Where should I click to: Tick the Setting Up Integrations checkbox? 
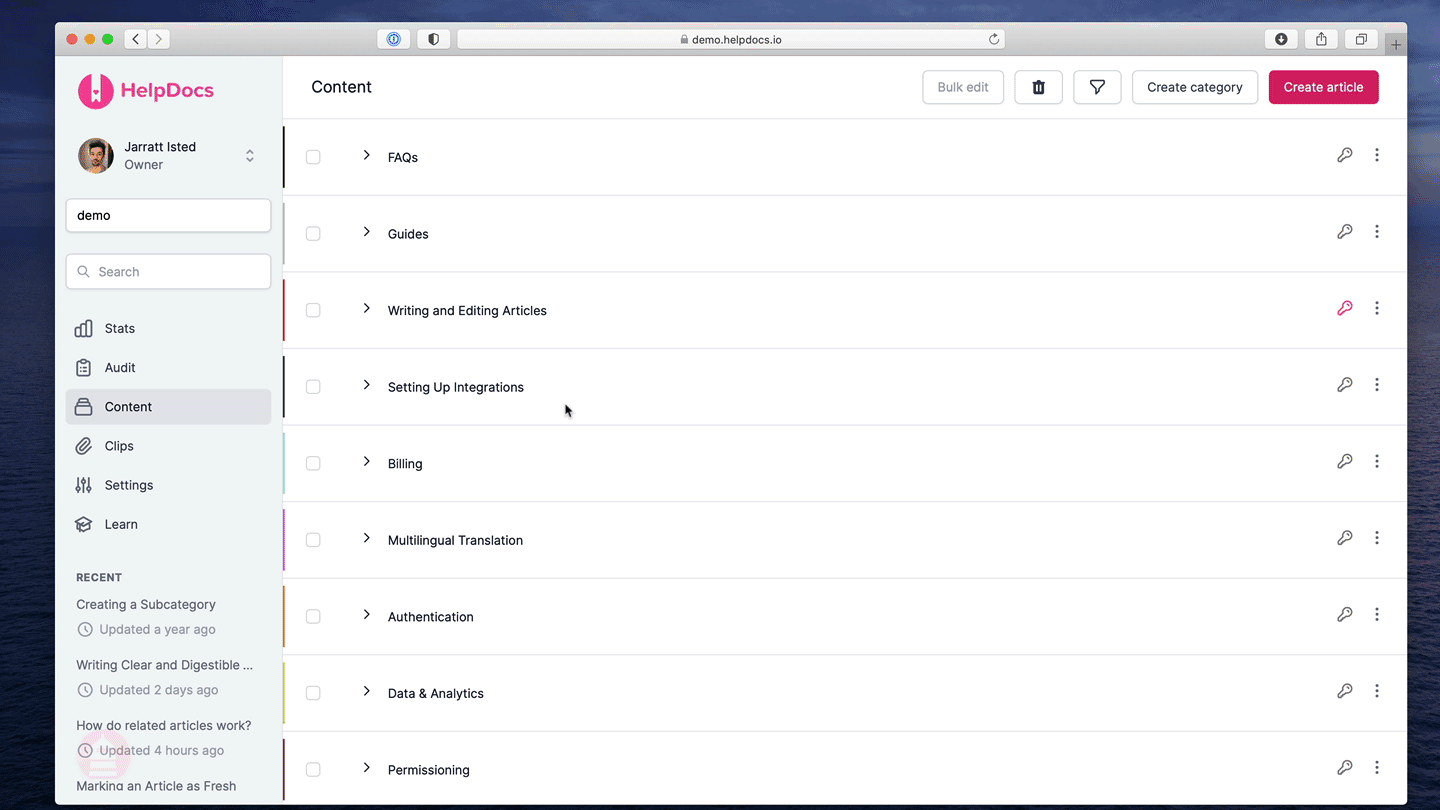click(x=313, y=387)
